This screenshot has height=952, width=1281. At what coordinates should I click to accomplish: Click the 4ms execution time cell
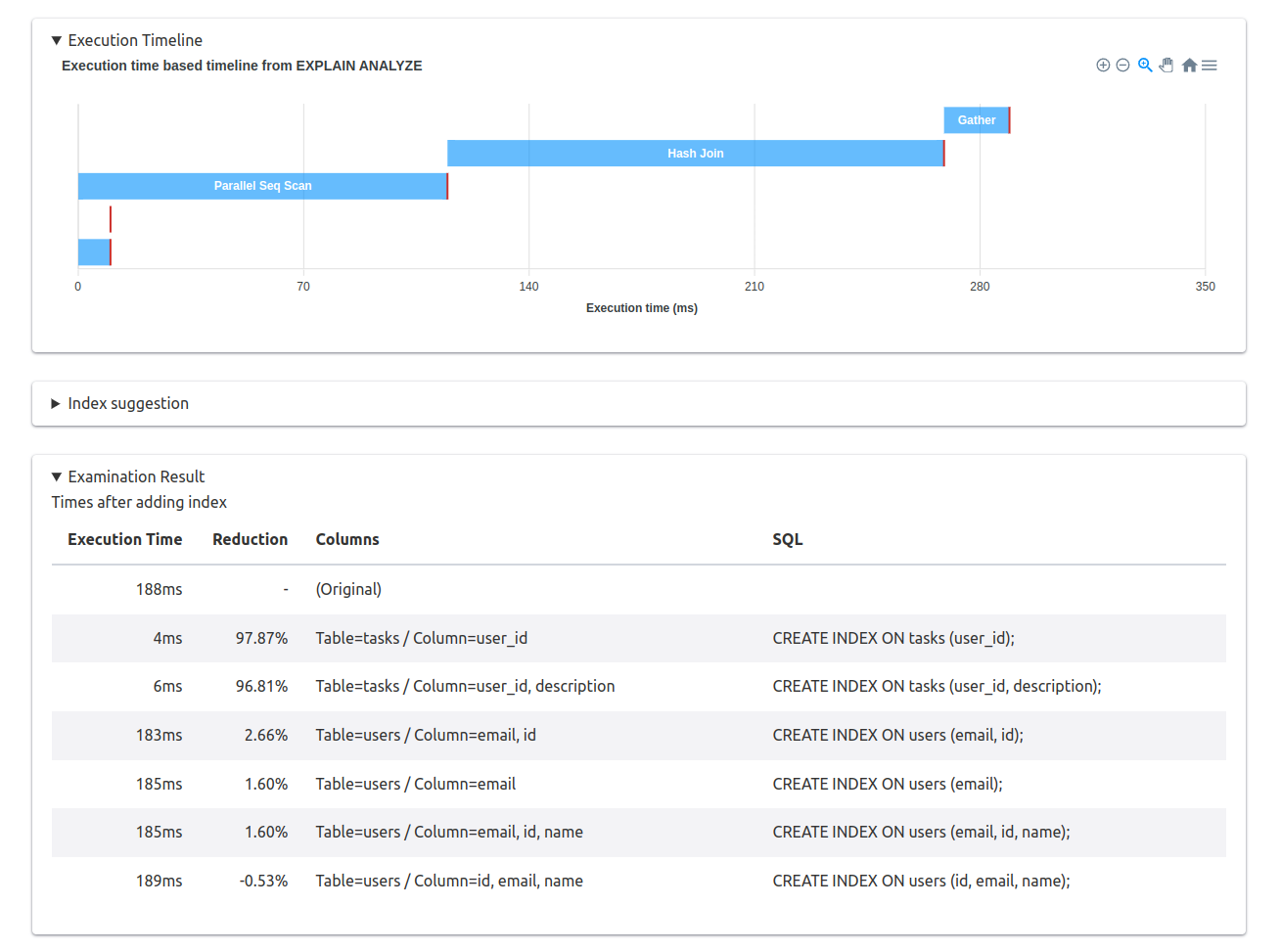(x=167, y=638)
